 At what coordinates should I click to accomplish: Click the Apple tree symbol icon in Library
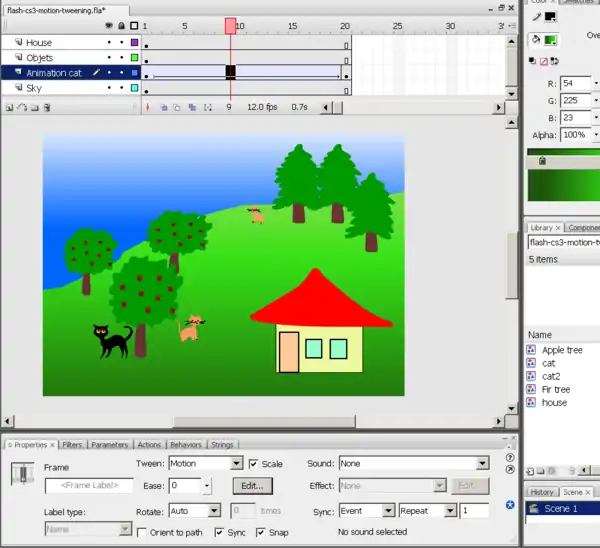[532, 350]
